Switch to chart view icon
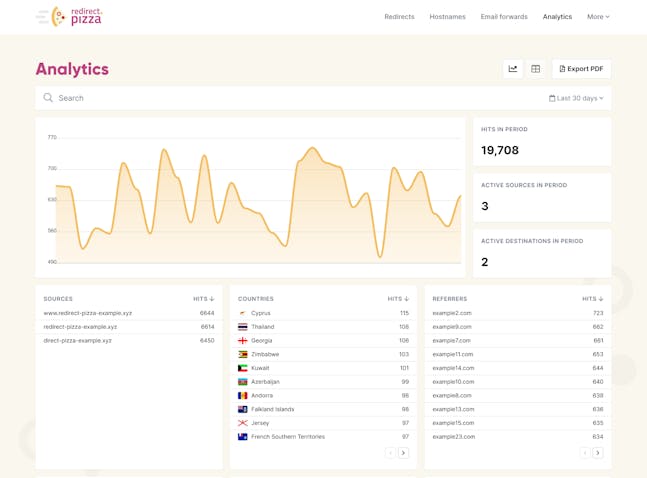647x478 pixels. 513,69
